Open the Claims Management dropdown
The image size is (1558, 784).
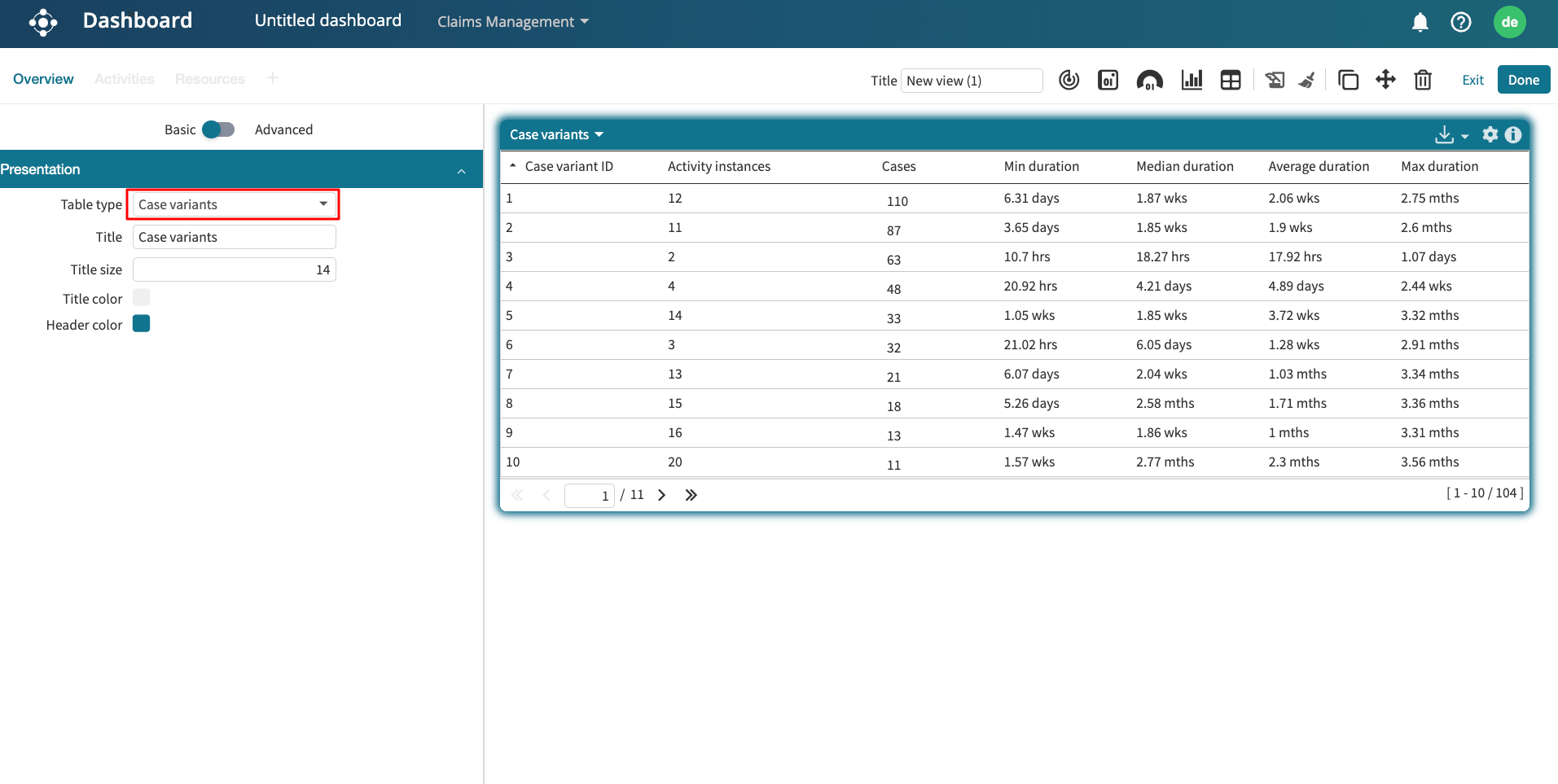pyautogui.click(x=512, y=22)
